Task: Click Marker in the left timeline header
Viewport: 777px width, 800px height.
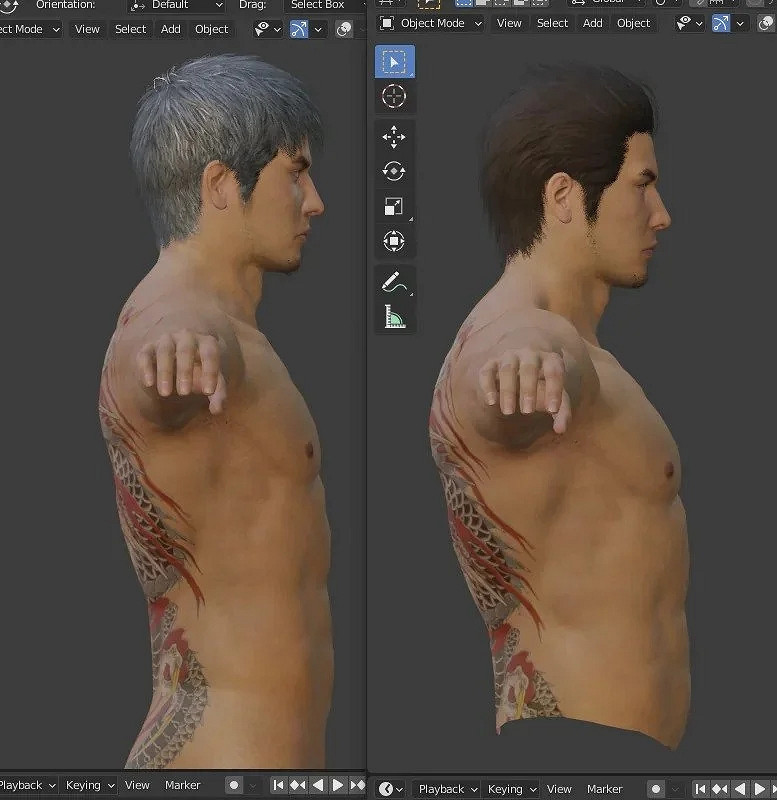Action: point(183,786)
